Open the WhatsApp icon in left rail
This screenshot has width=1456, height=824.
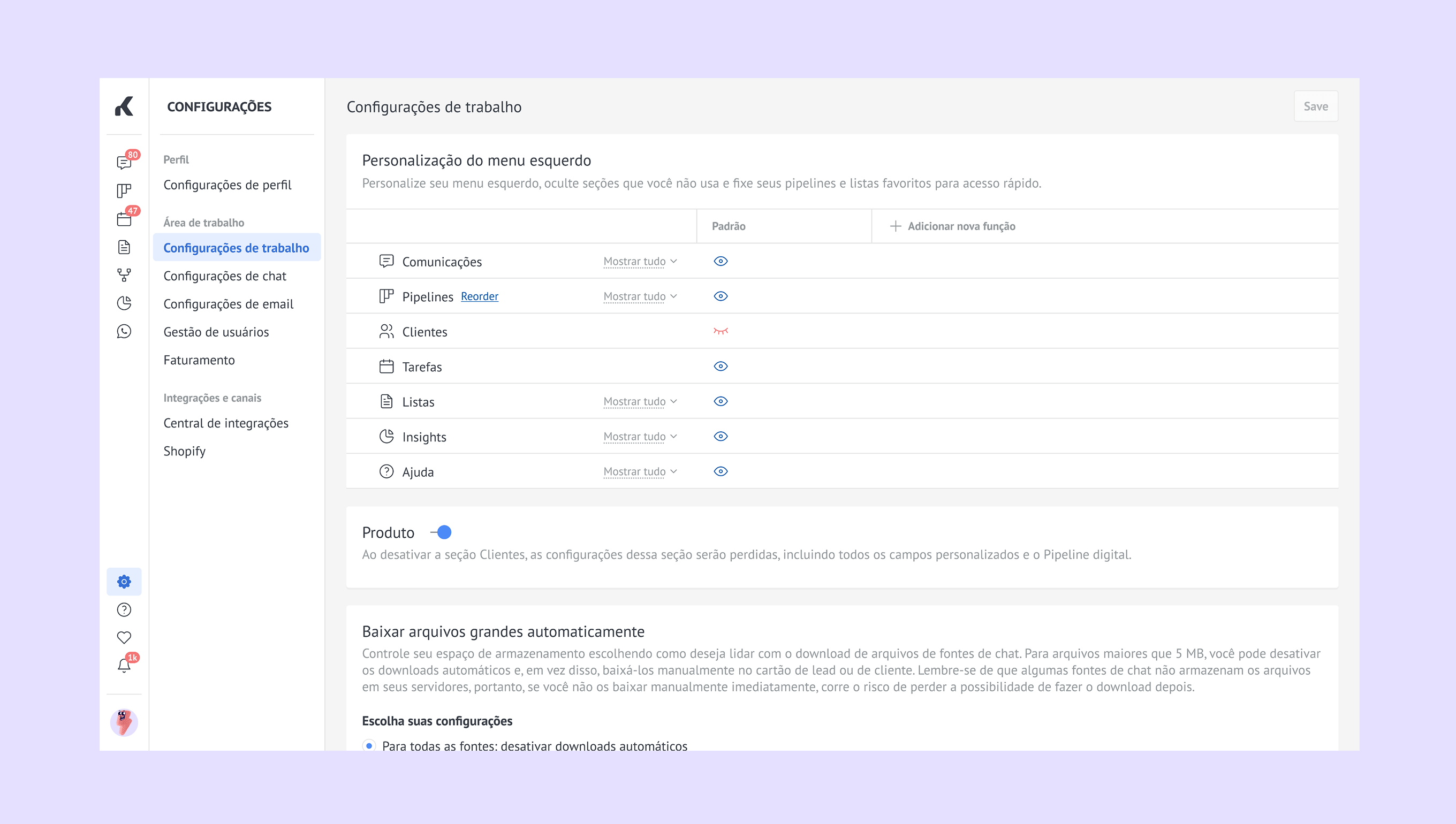pos(124,331)
